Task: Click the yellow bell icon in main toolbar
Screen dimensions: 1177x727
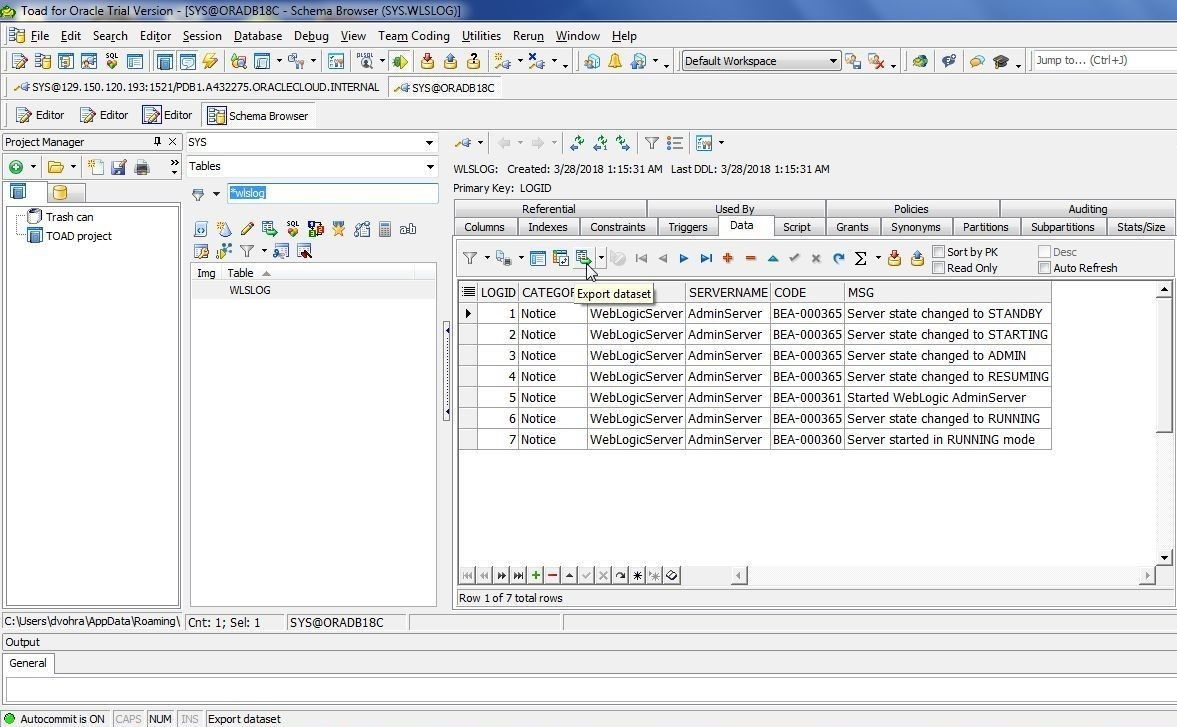Action: coord(615,61)
